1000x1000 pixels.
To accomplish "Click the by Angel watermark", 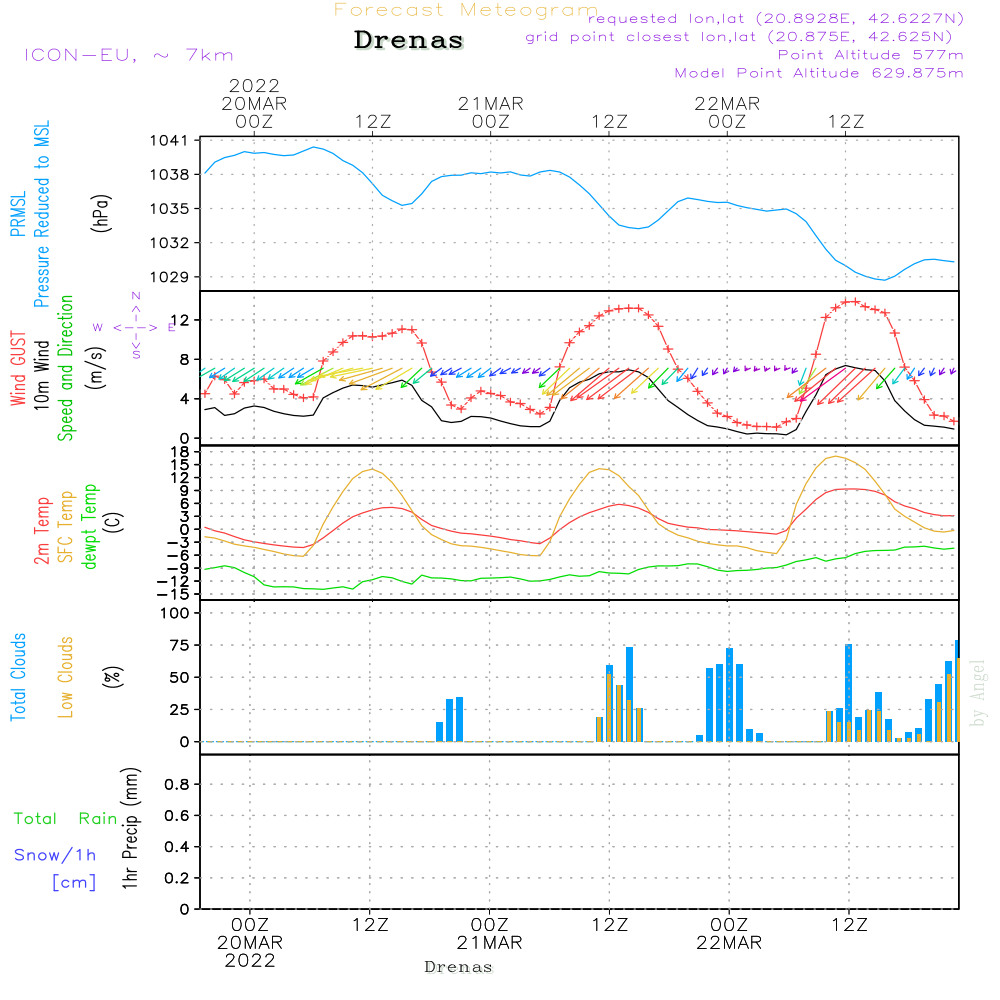I will (977, 693).
